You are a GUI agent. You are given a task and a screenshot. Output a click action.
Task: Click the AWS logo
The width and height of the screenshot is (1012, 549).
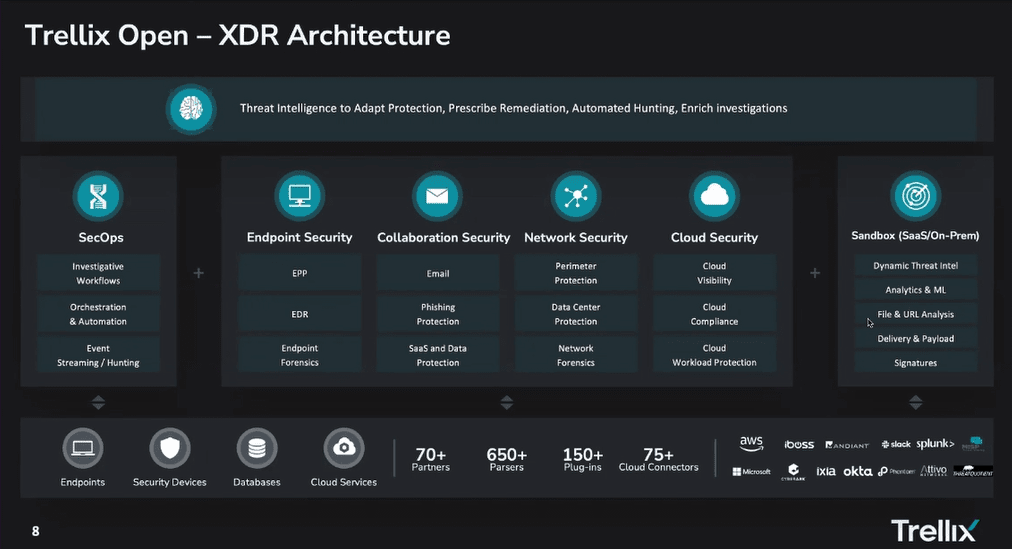click(751, 443)
